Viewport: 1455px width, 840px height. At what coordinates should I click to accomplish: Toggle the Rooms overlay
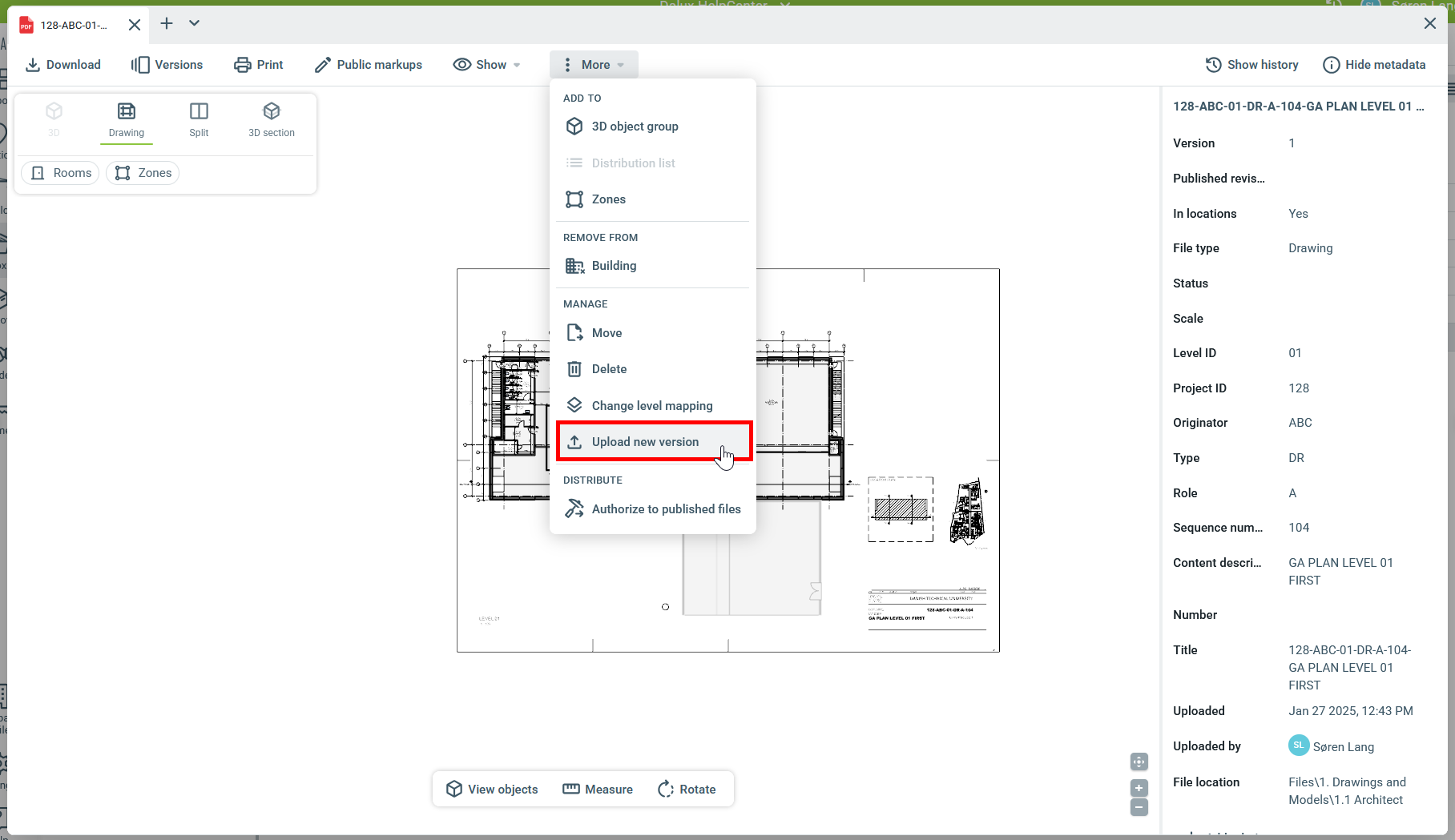tap(61, 173)
